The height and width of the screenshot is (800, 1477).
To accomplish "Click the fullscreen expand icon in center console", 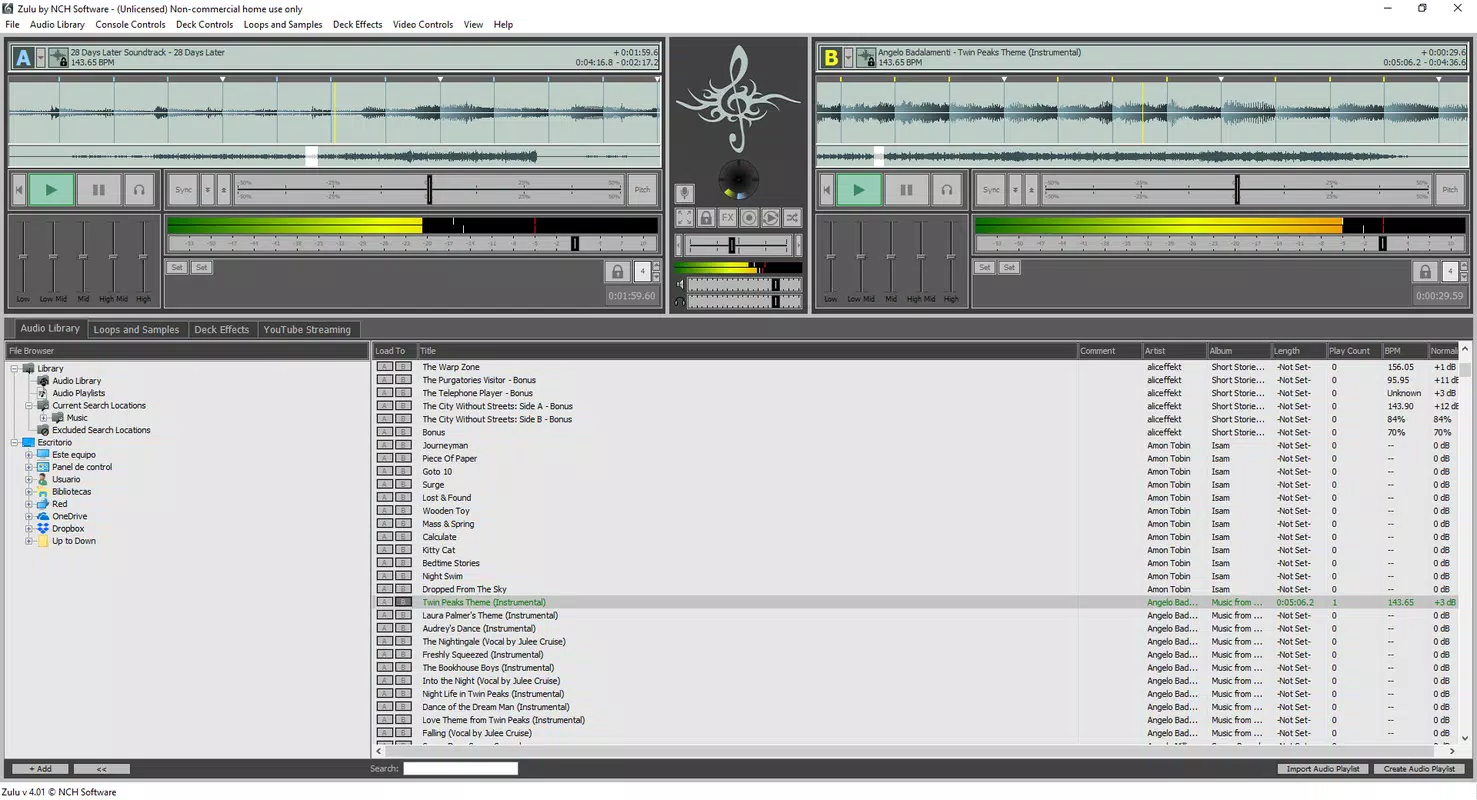I will 684,217.
